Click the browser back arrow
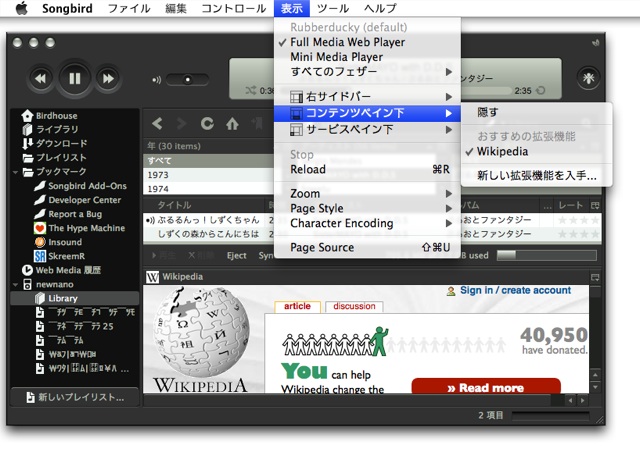640x449 pixels. click(158, 123)
